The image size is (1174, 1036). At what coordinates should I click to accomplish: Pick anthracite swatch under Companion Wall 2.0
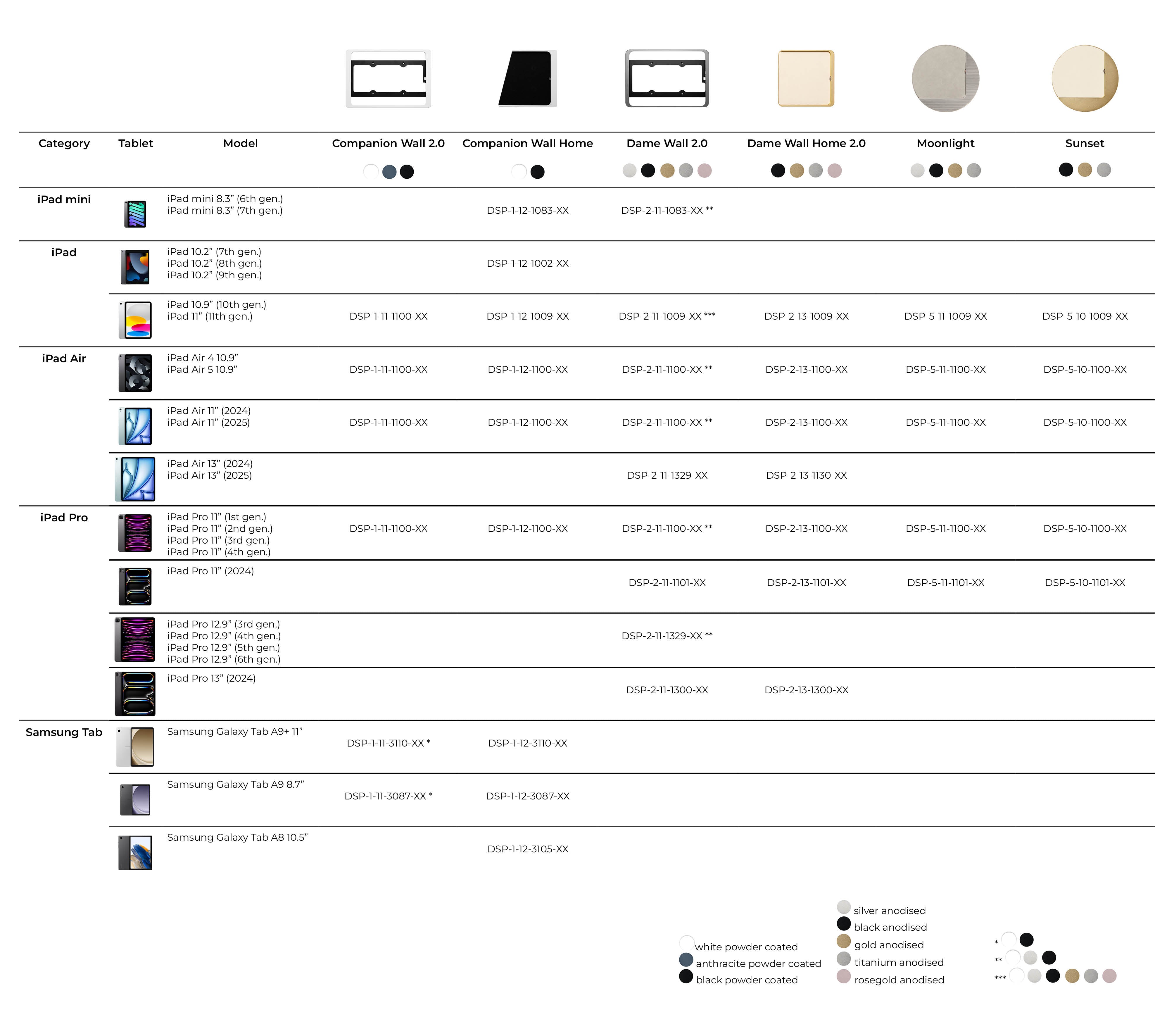pyautogui.click(x=389, y=172)
